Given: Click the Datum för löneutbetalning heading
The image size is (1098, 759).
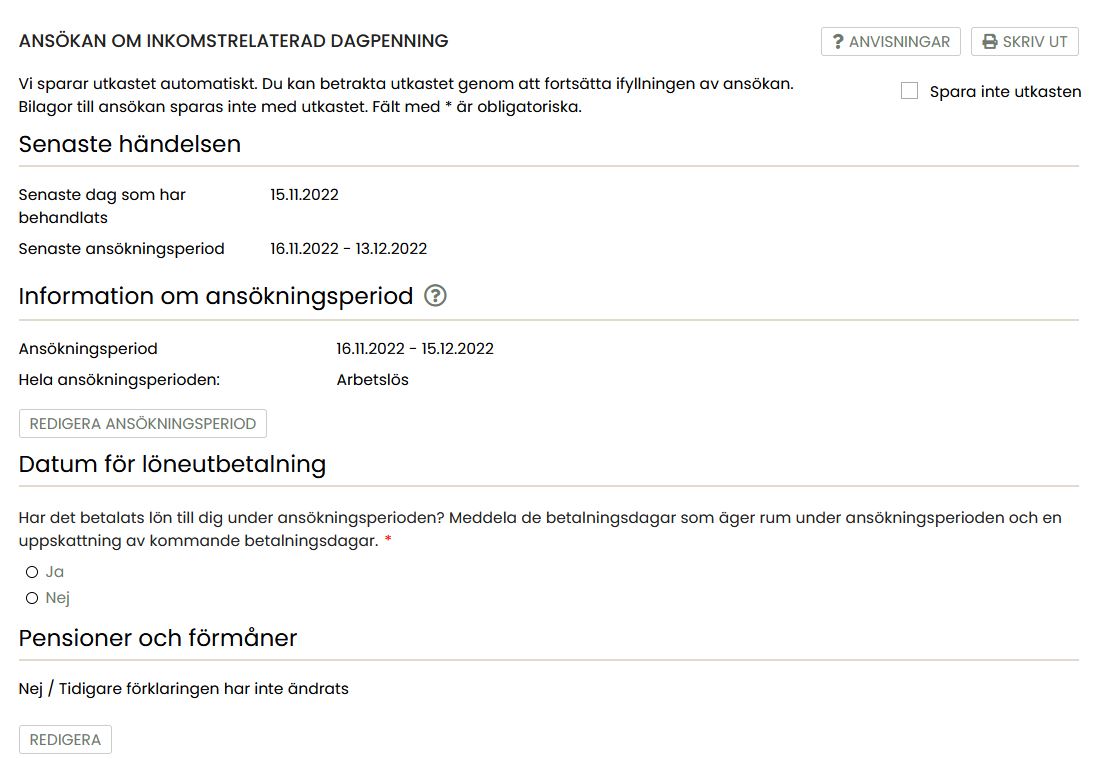Looking at the screenshot, I should click(172, 464).
